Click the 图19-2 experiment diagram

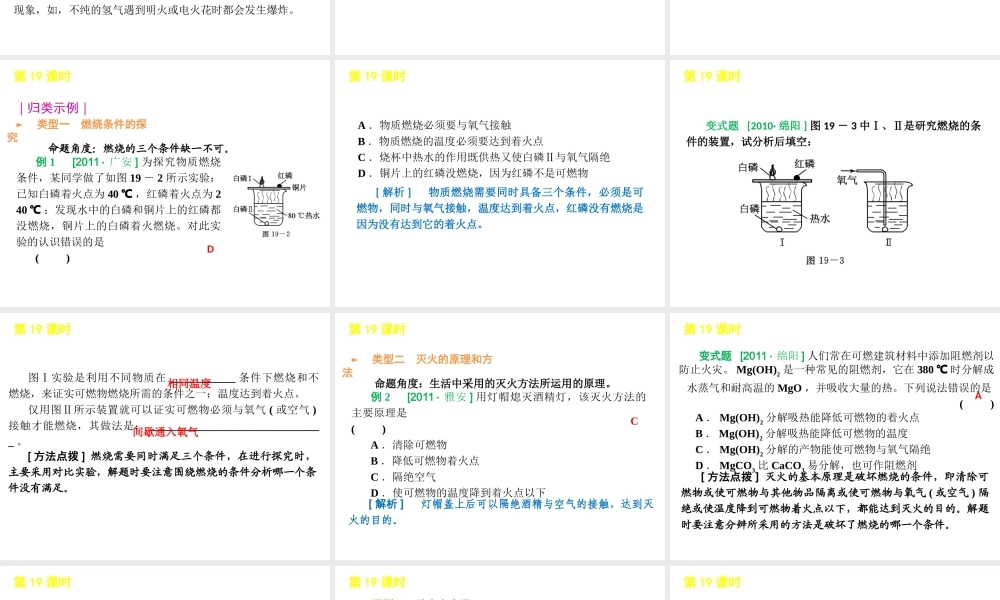pos(274,199)
